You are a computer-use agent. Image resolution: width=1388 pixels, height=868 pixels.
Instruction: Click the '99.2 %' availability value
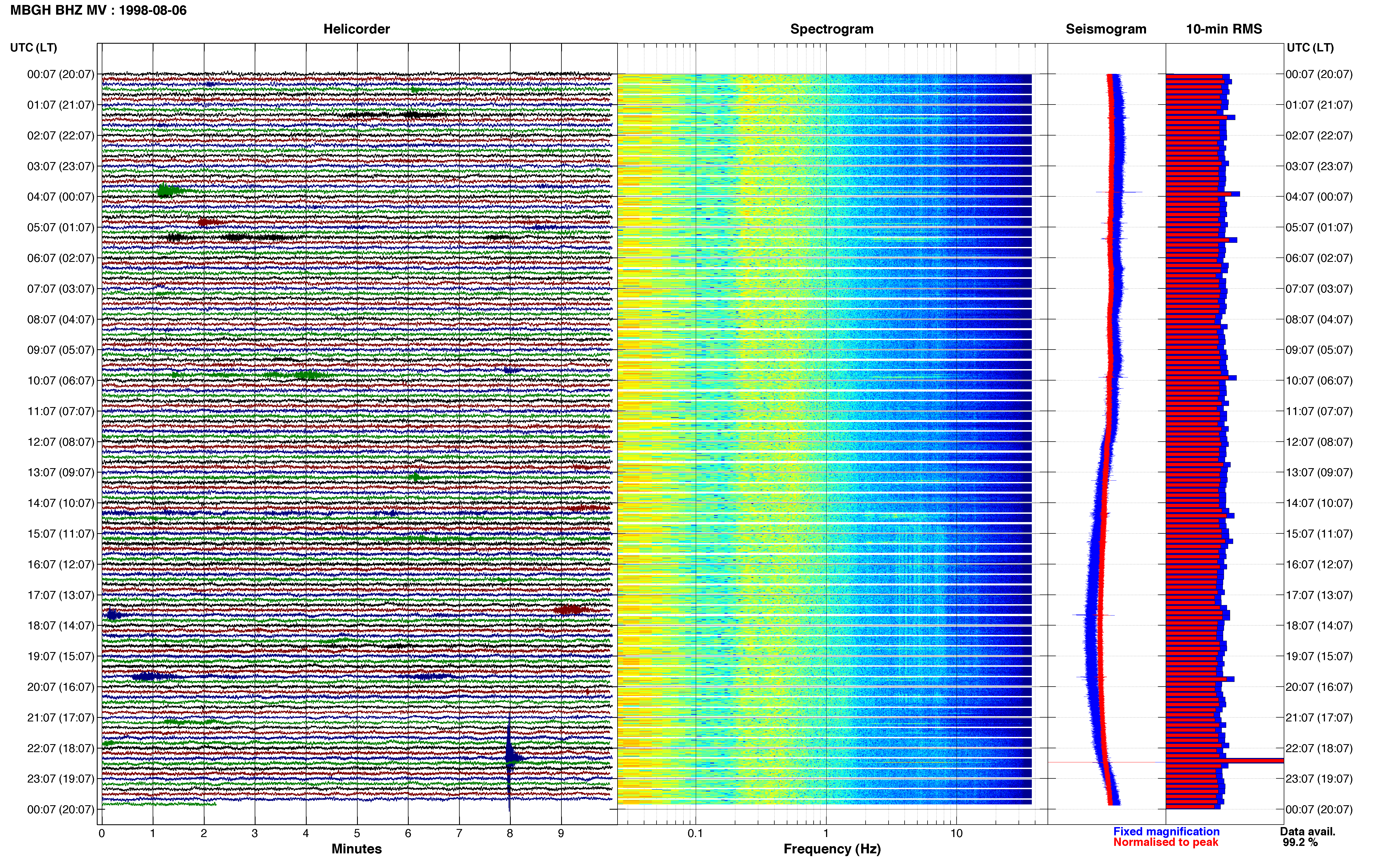pos(1300,842)
